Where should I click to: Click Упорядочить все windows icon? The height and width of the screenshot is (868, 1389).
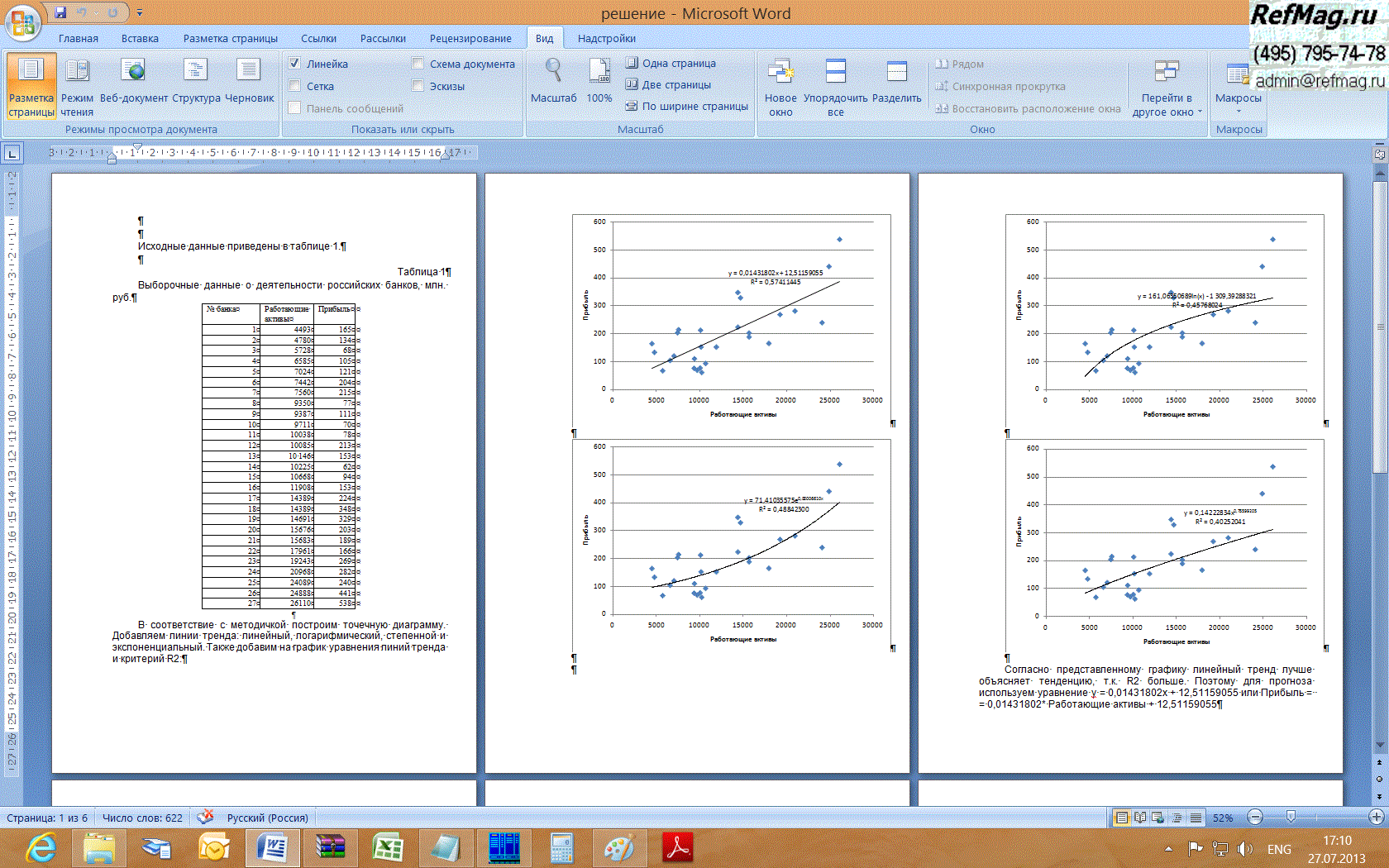tap(836, 73)
